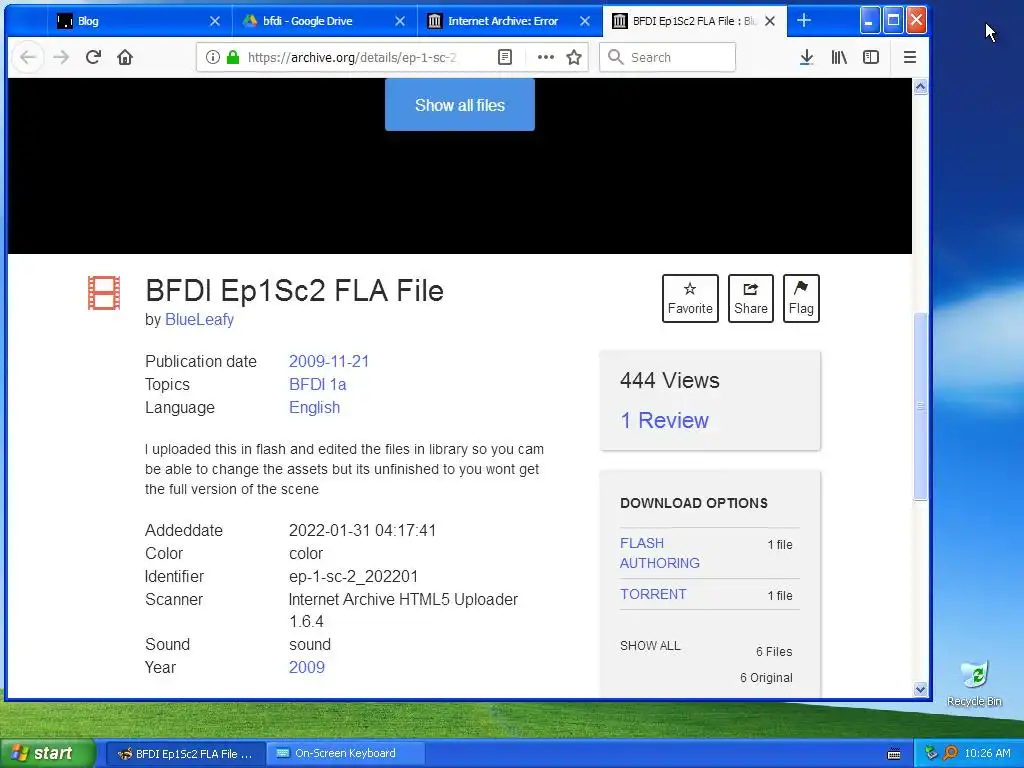Click the vertical scrollbar thumb
The height and width of the screenshot is (768, 1024).
920,406
